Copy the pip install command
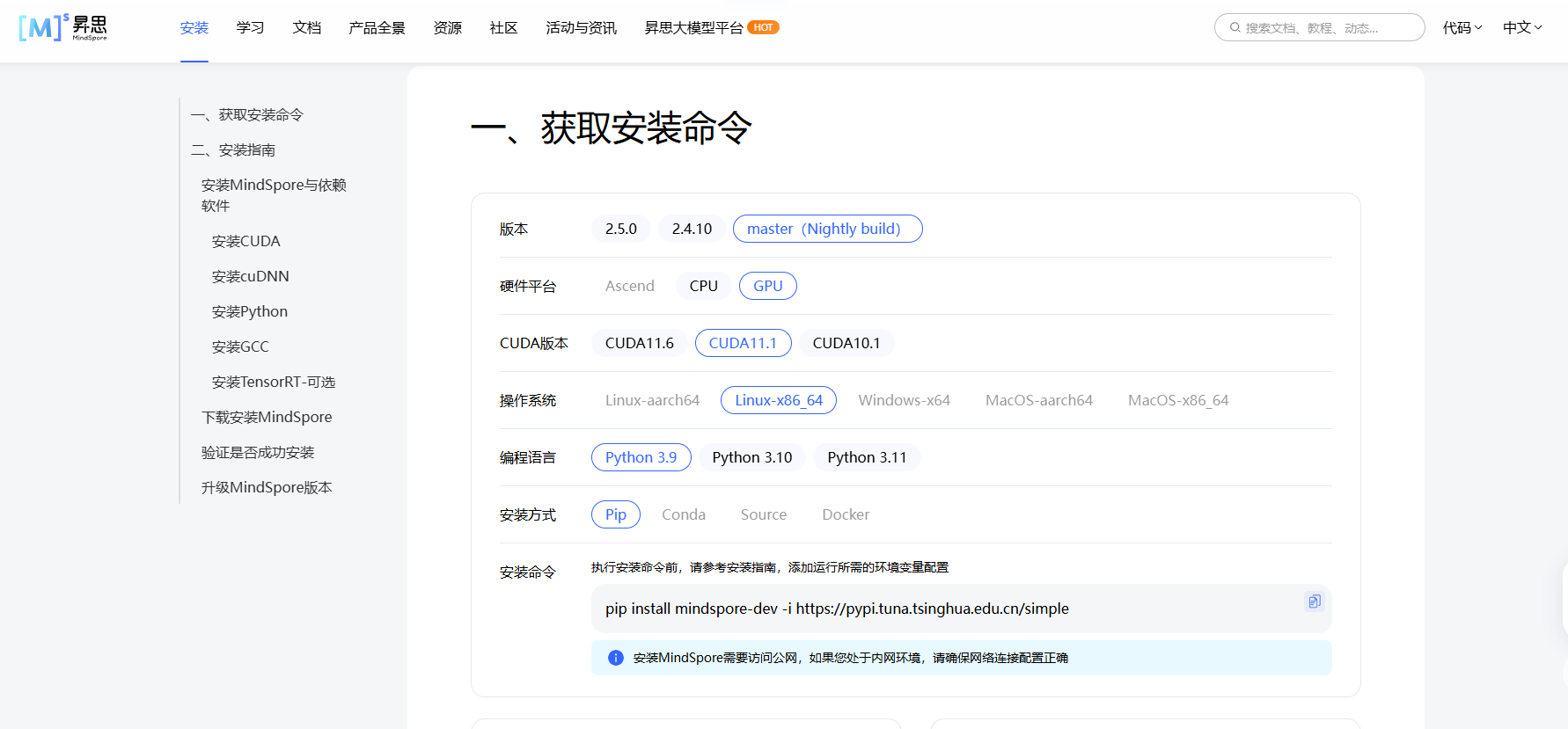The image size is (1568, 729). [x=1314, y=601]
